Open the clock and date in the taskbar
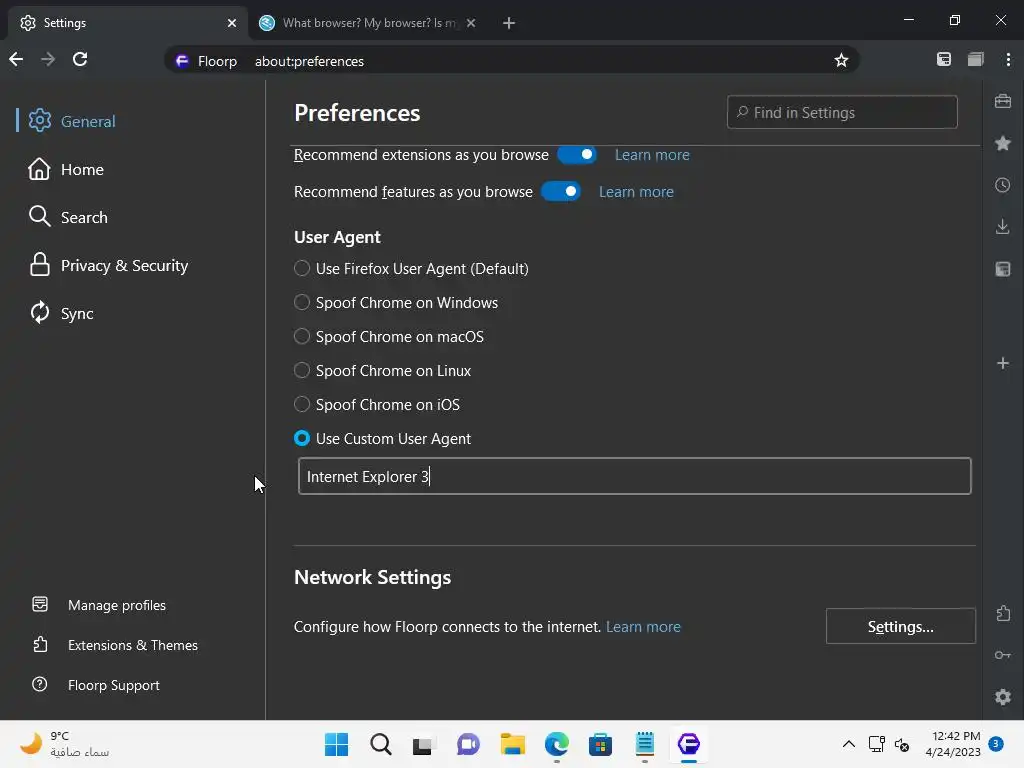Viewport: 1024px width, 768px height. click(953, 744)
